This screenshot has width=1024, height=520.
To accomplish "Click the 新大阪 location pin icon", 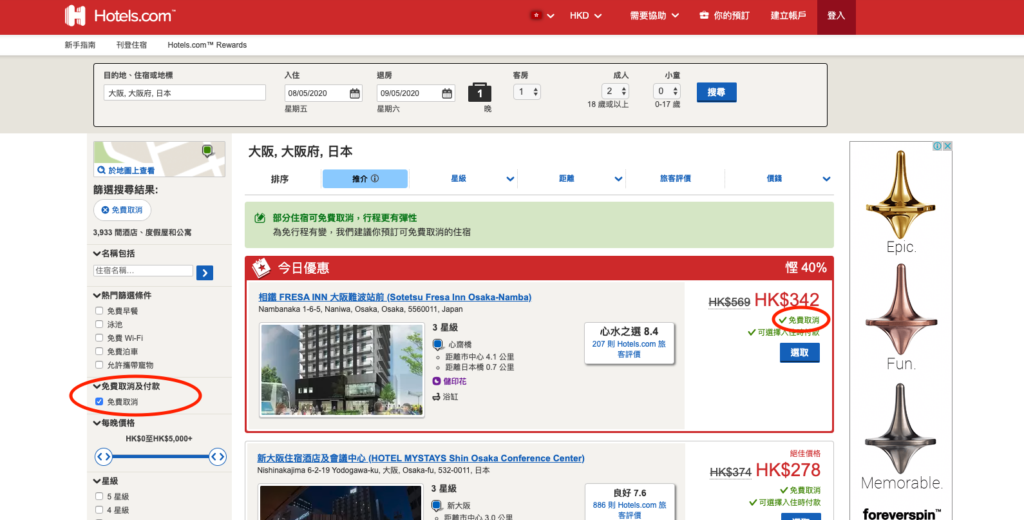I will (437, 505).
